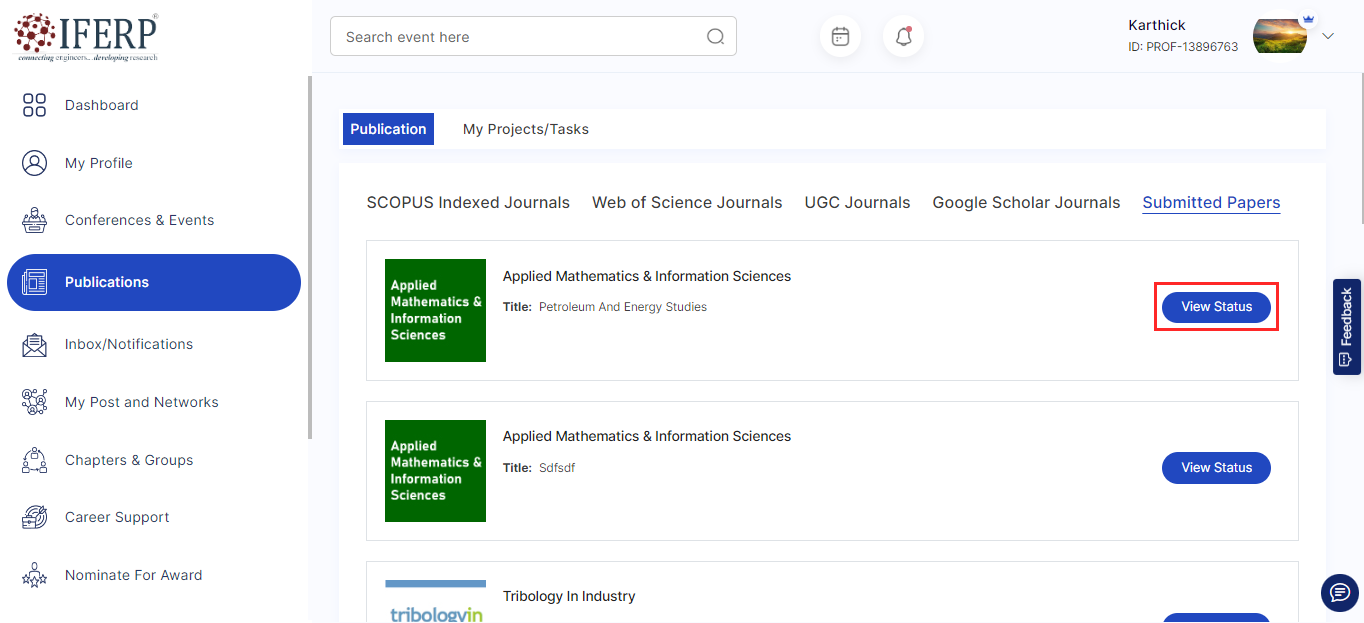Click the Career Support icon
Screen dimensions: 1364x623
click(x=35, y=518)
